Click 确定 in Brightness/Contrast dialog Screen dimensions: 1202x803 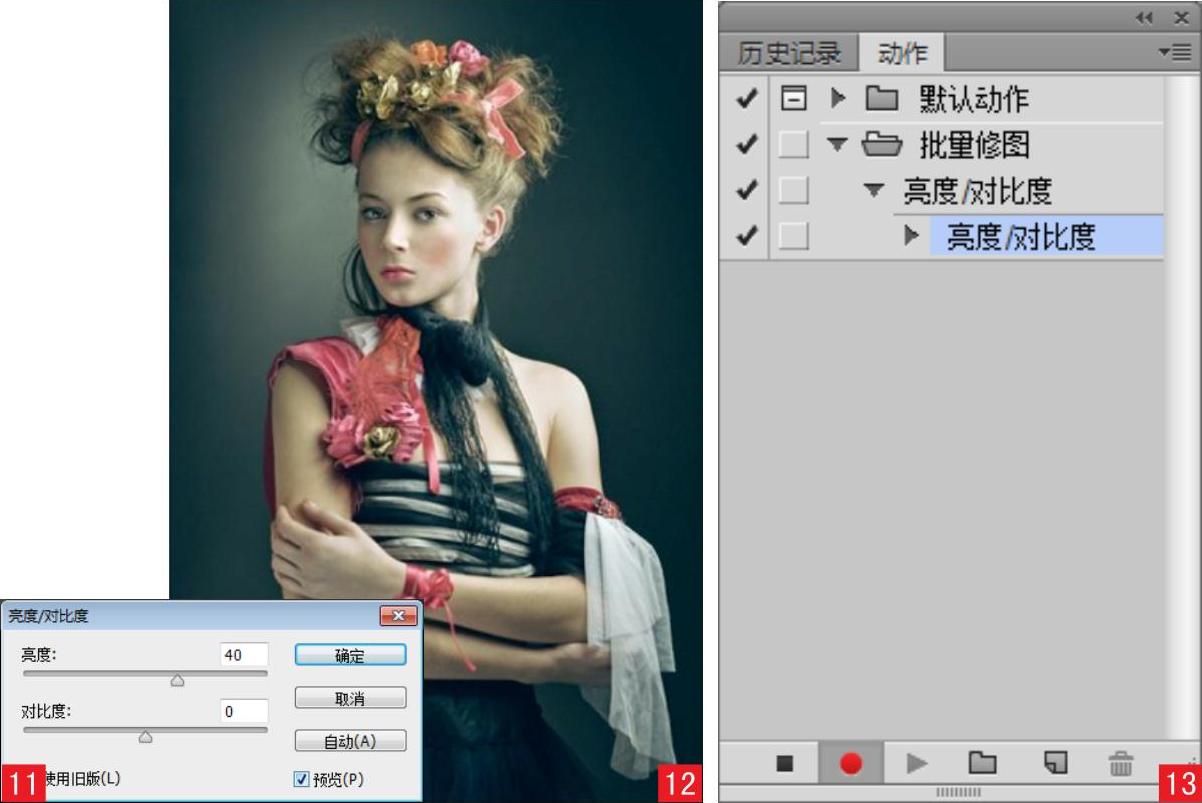coord(350,655)
